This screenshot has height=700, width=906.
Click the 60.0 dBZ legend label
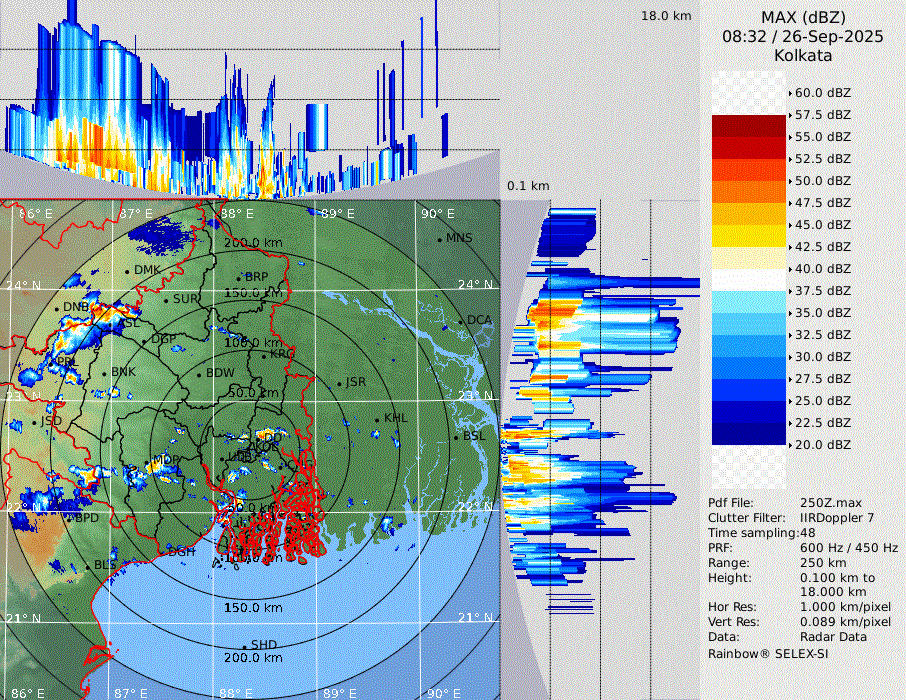pyautogui.click(x=822, y=93)
